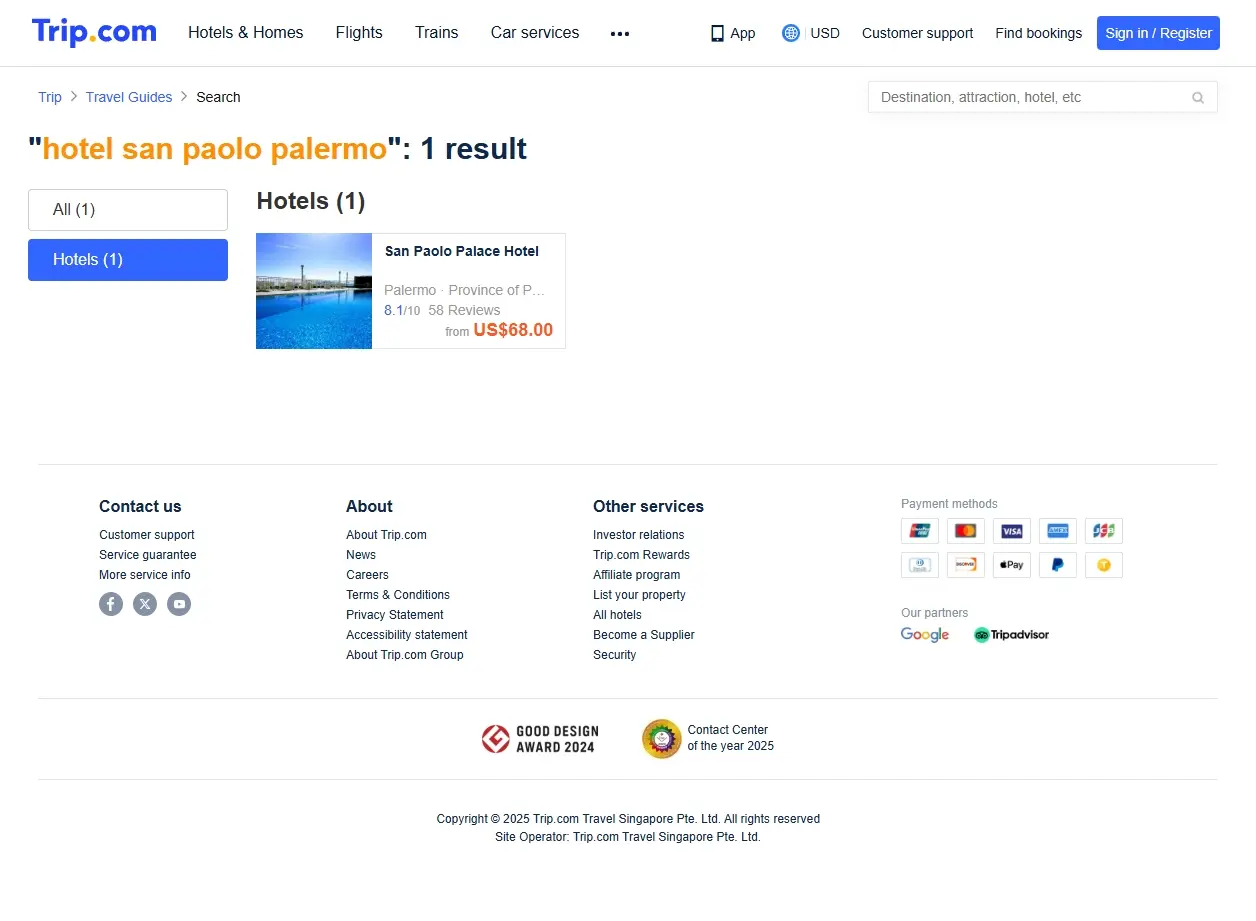Open the USD currency selector
1256x921 pixels.
(x=825, y=33)
